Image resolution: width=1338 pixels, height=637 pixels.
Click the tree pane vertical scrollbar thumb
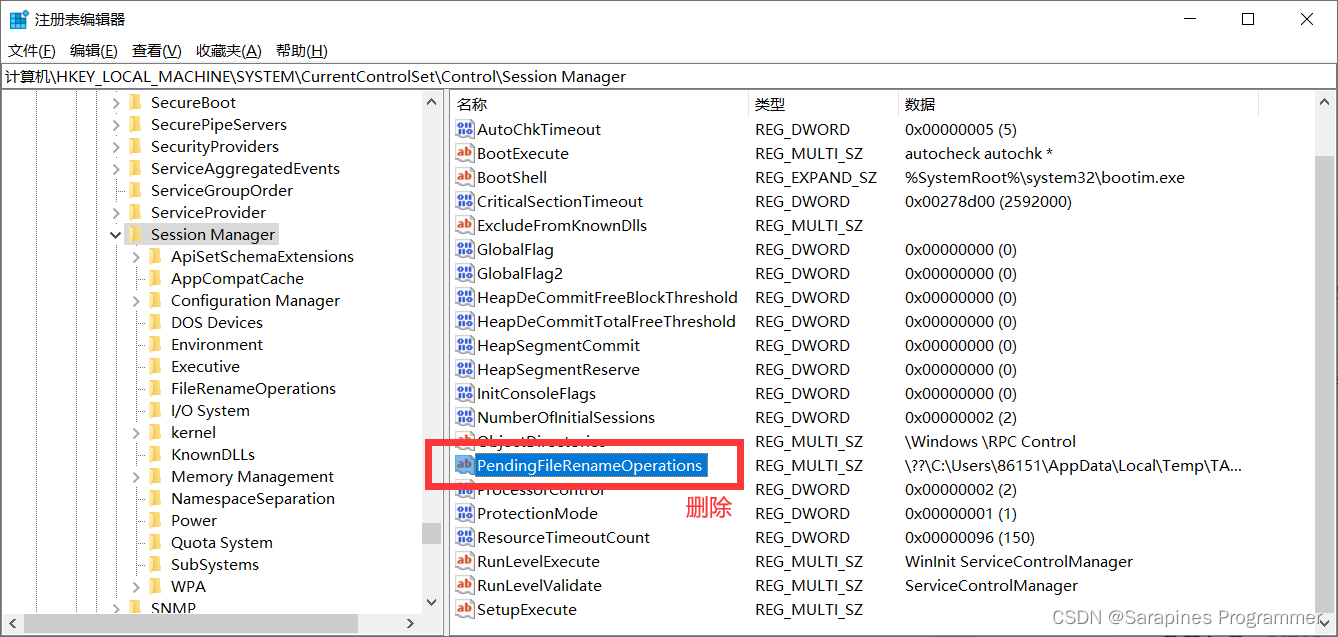click(x=431, y=533)
